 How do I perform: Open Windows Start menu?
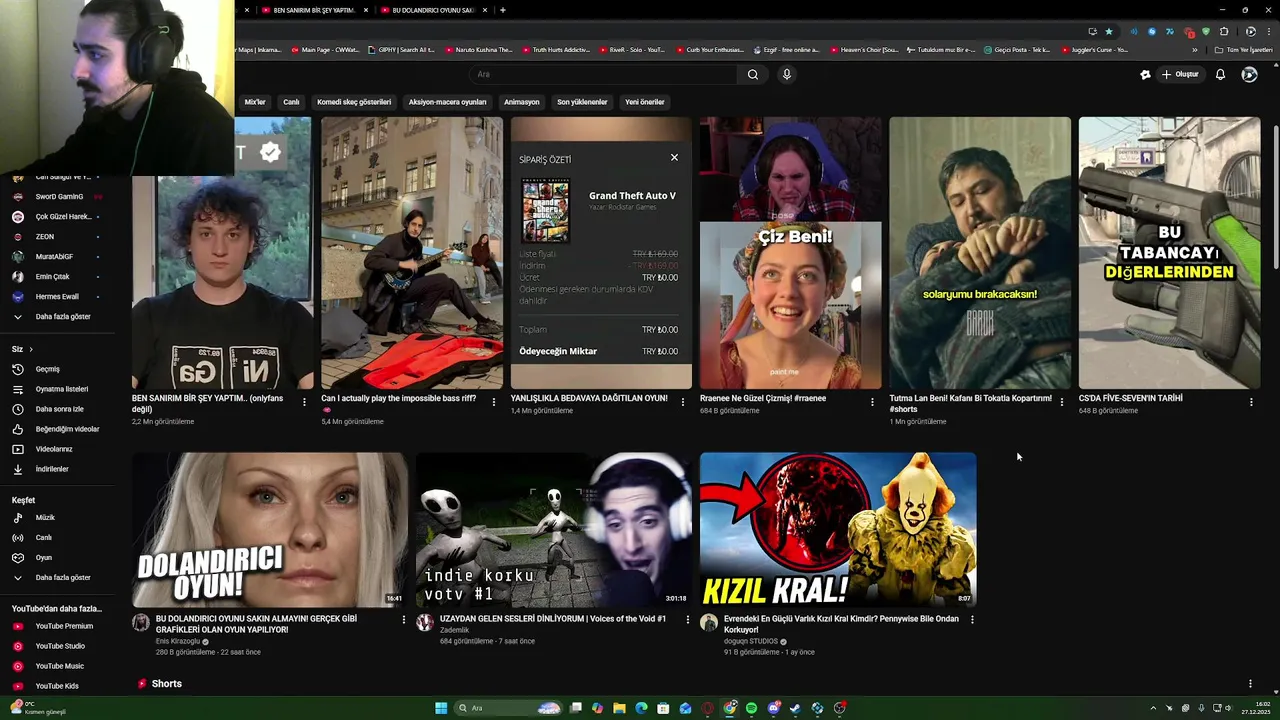point(441,708)
